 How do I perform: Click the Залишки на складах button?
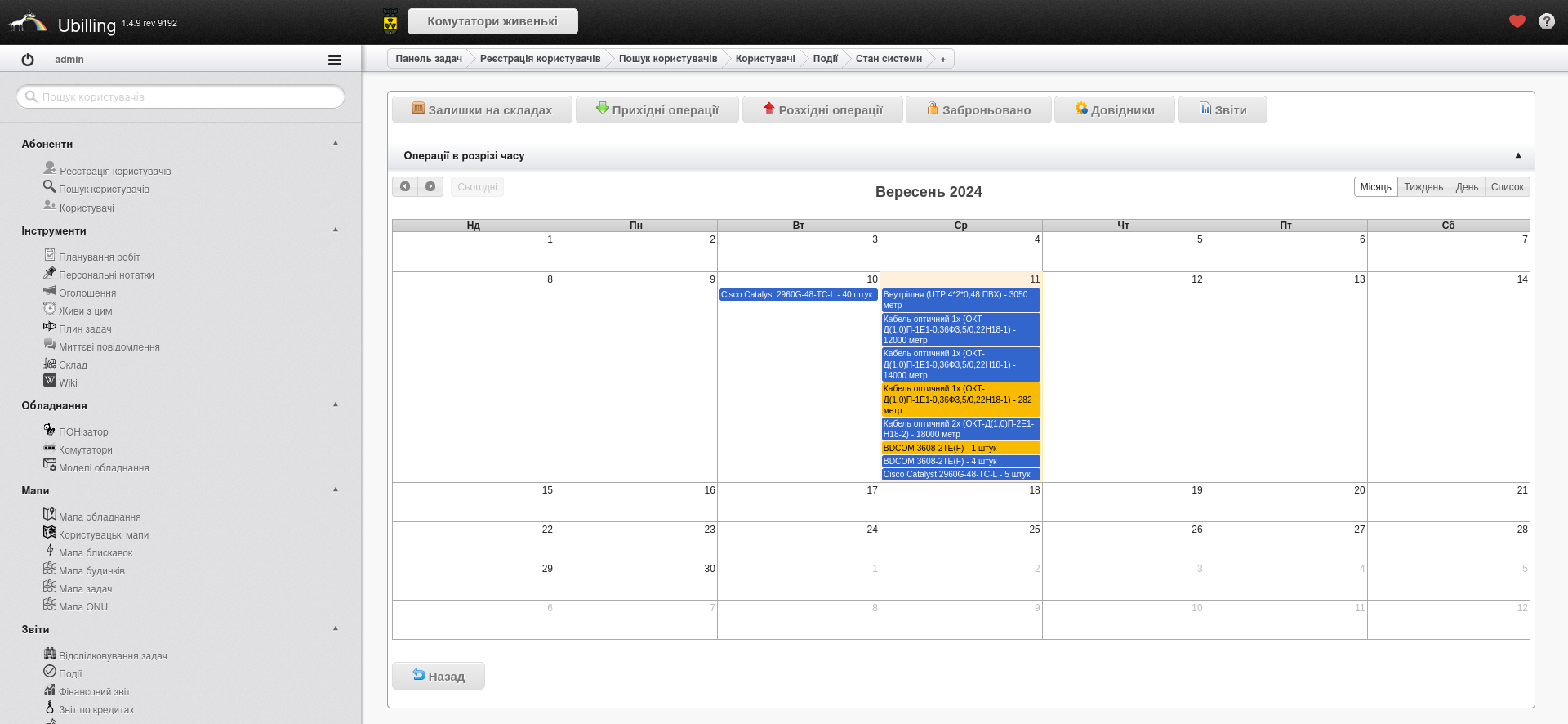click(482, 109)
